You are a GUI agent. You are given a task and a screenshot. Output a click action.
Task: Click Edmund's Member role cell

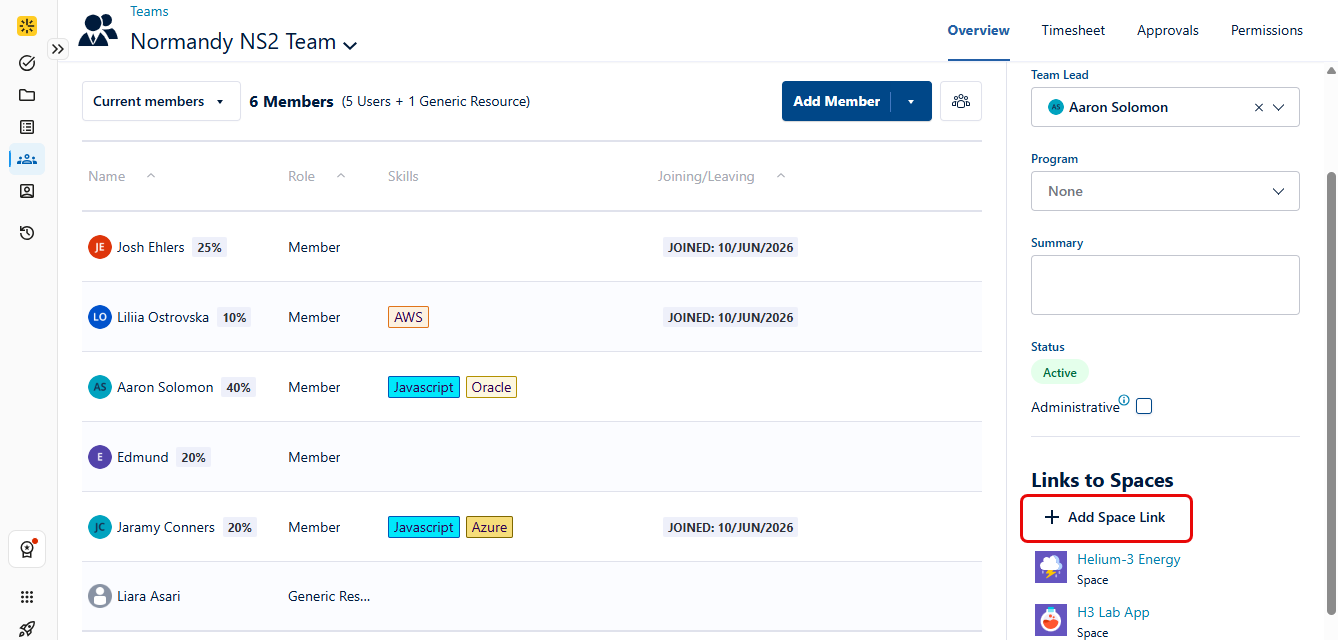[314, 457]
